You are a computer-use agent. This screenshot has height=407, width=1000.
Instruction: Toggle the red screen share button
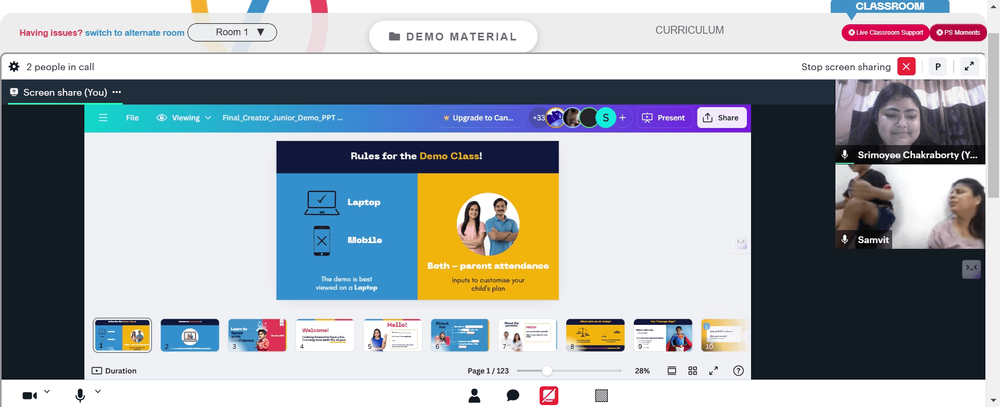[549, 396]
